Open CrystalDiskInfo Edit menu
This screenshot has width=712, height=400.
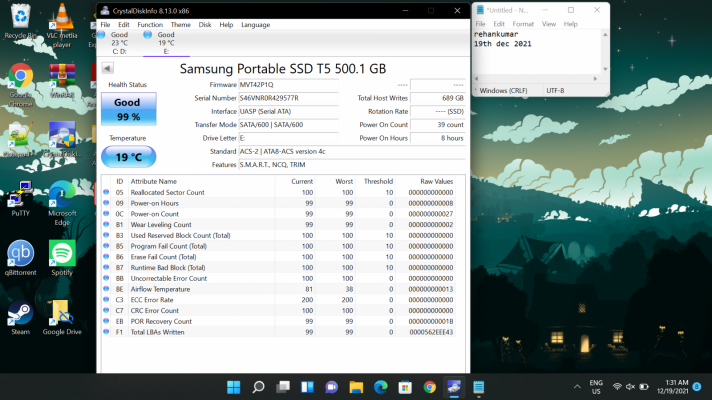124,25
